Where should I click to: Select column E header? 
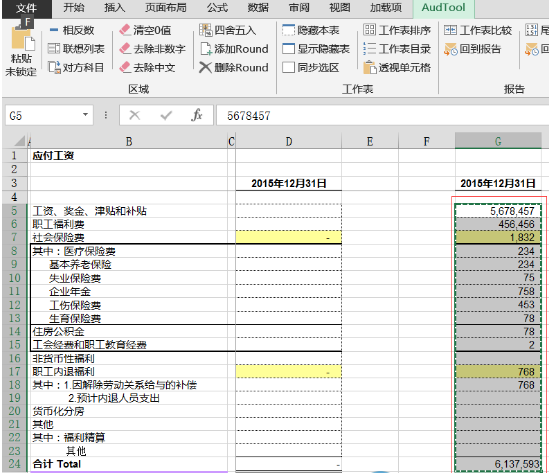(x=370, y=141)
